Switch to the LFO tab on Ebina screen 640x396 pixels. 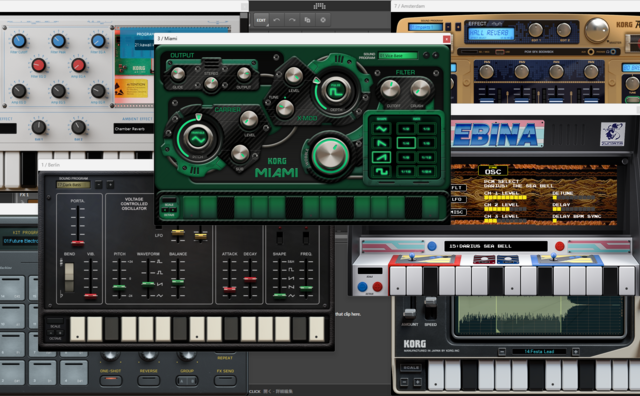click(457, 200)
